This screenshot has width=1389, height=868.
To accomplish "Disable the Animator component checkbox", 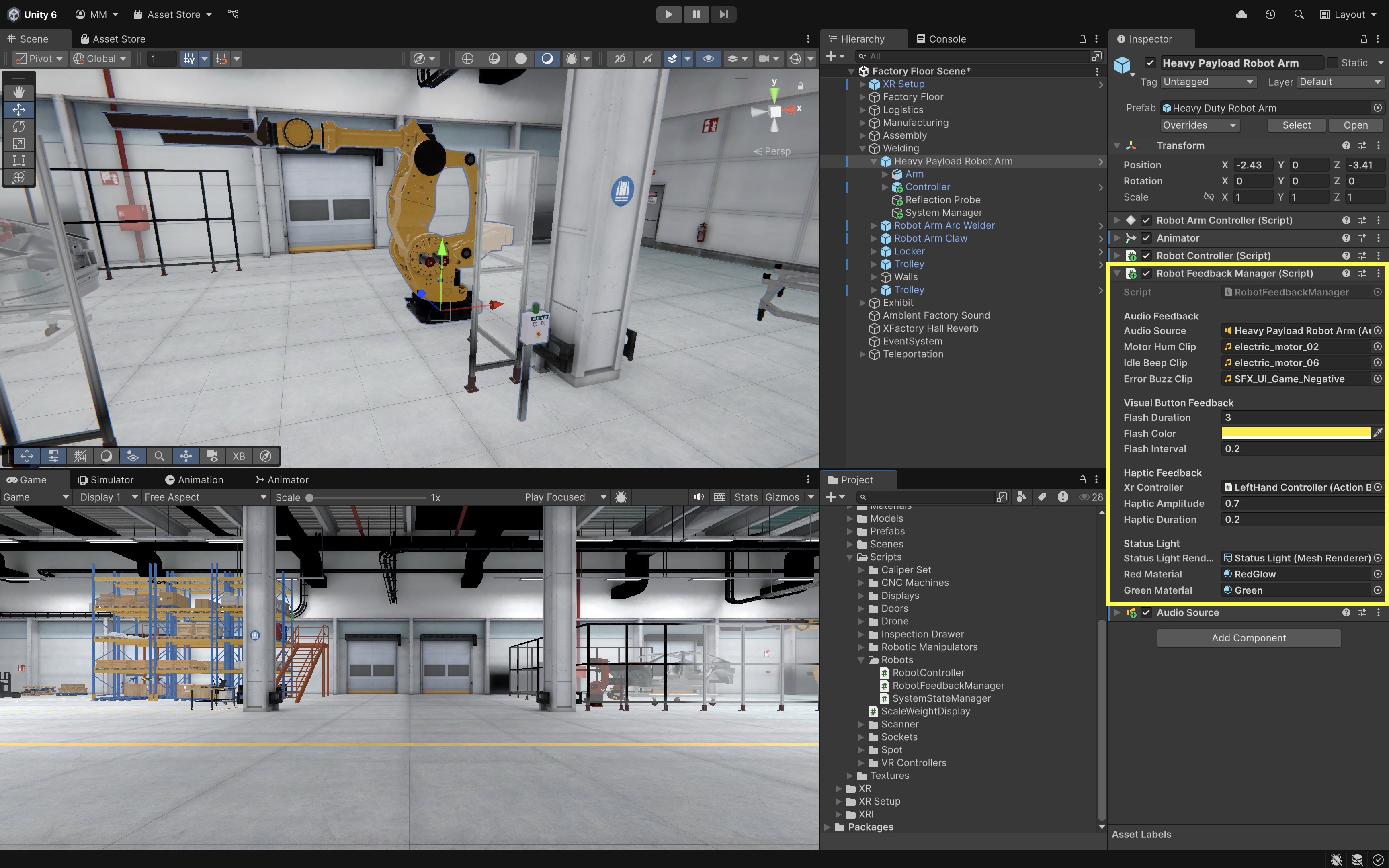I will pos(1146,237).
